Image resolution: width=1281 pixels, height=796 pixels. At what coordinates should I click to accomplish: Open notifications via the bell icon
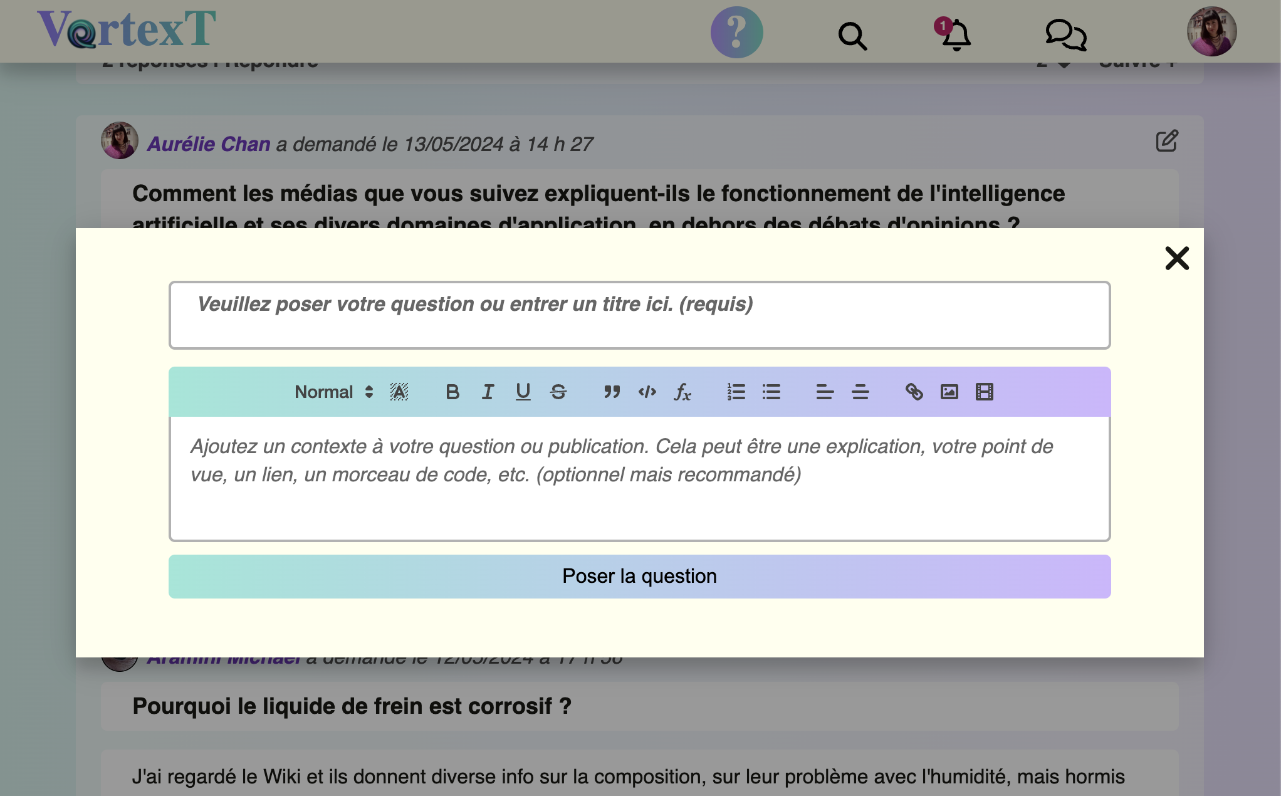(956, 35)
